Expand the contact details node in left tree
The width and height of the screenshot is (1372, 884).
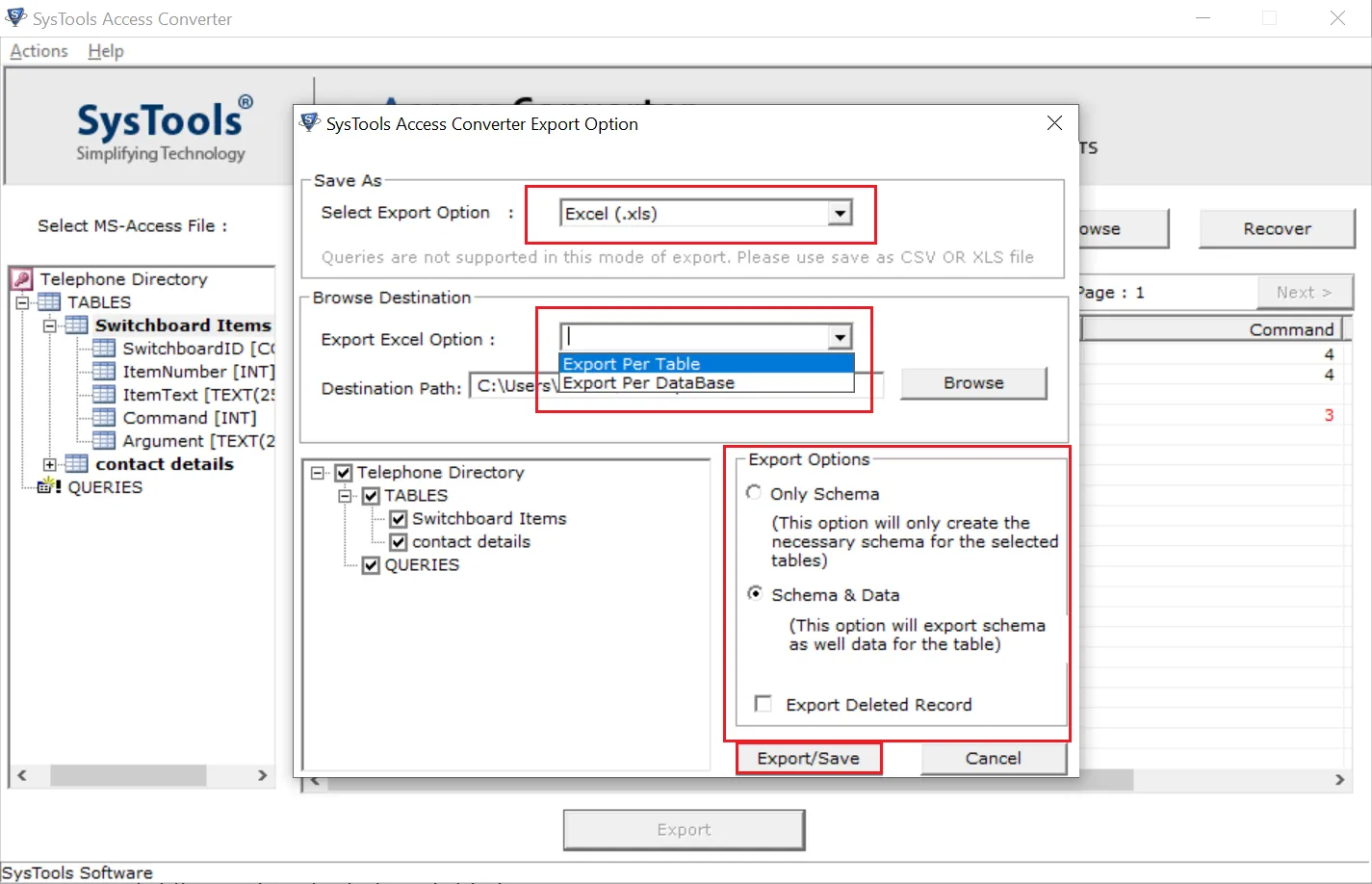[x=49, y=464]
